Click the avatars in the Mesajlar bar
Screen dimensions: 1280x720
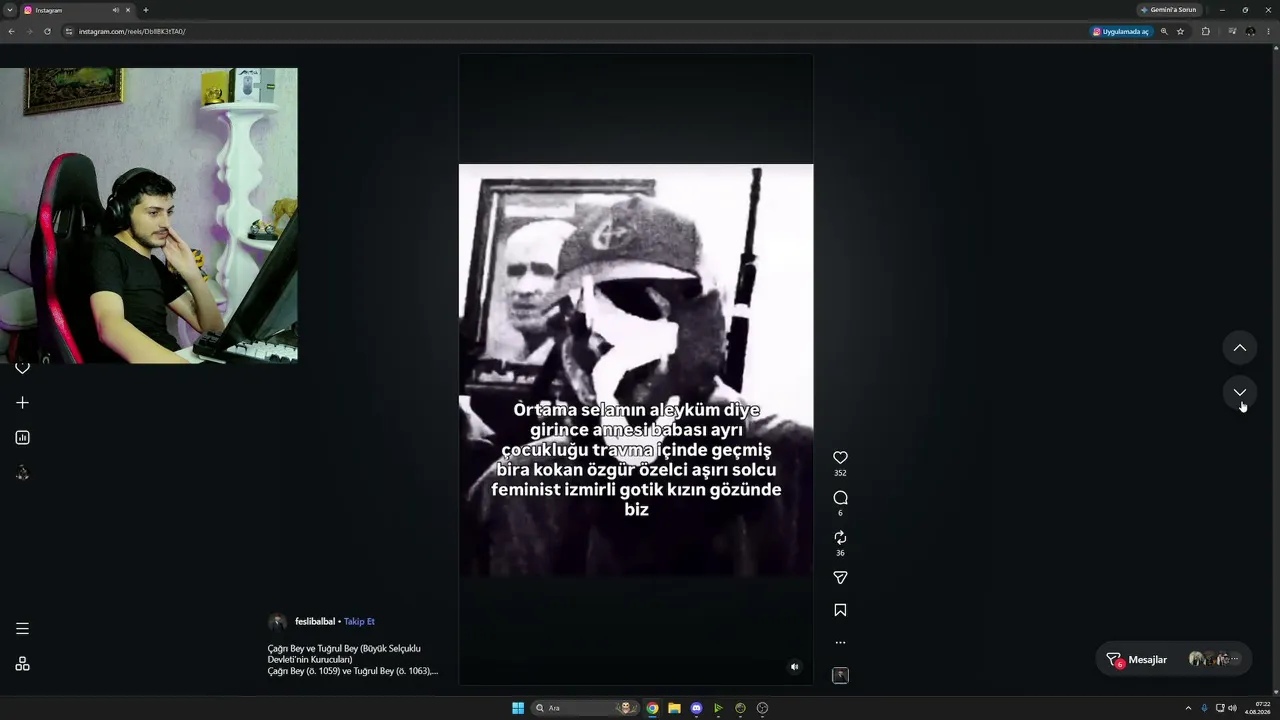(1213, 660)
